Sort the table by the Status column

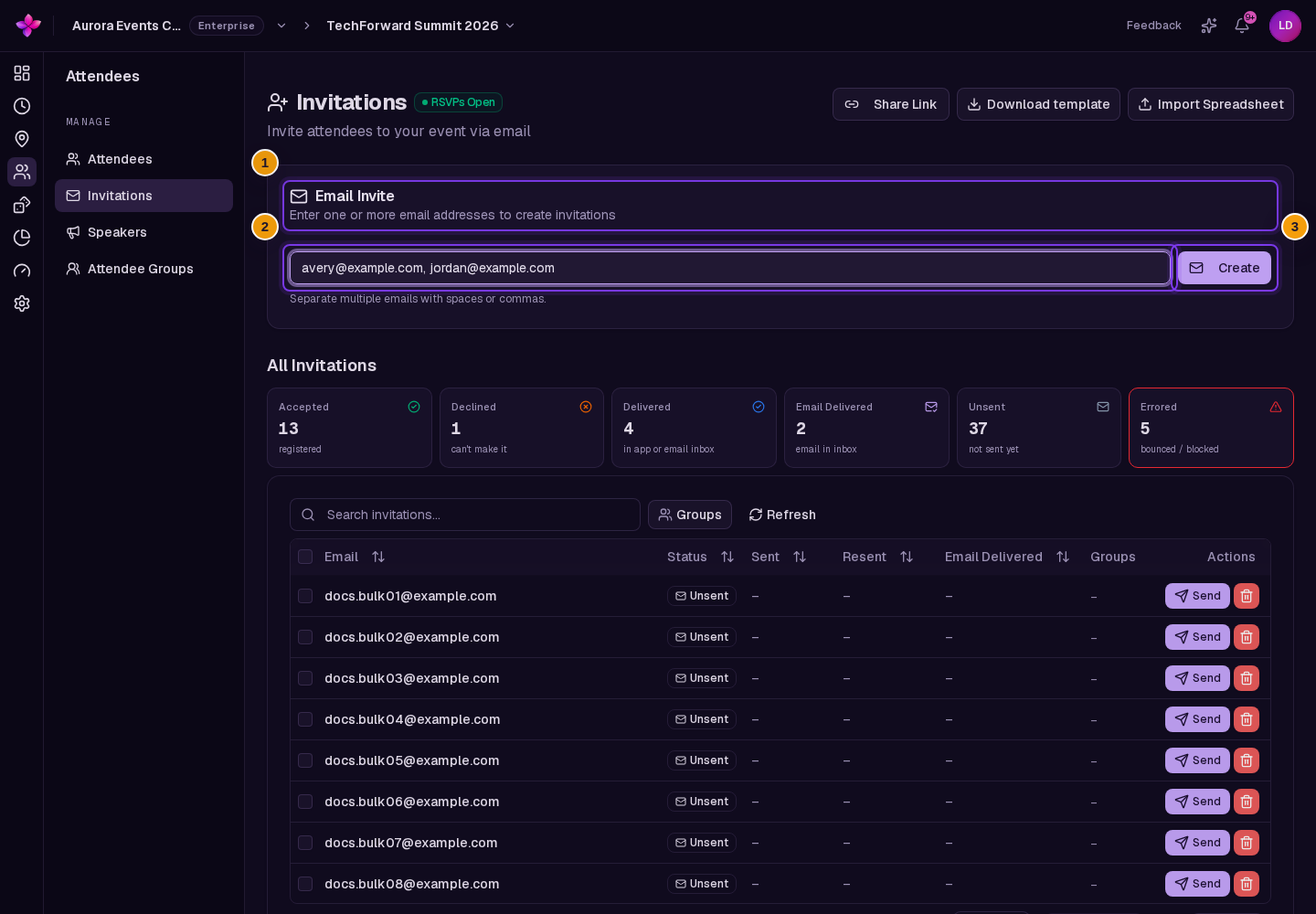(727, 557)
